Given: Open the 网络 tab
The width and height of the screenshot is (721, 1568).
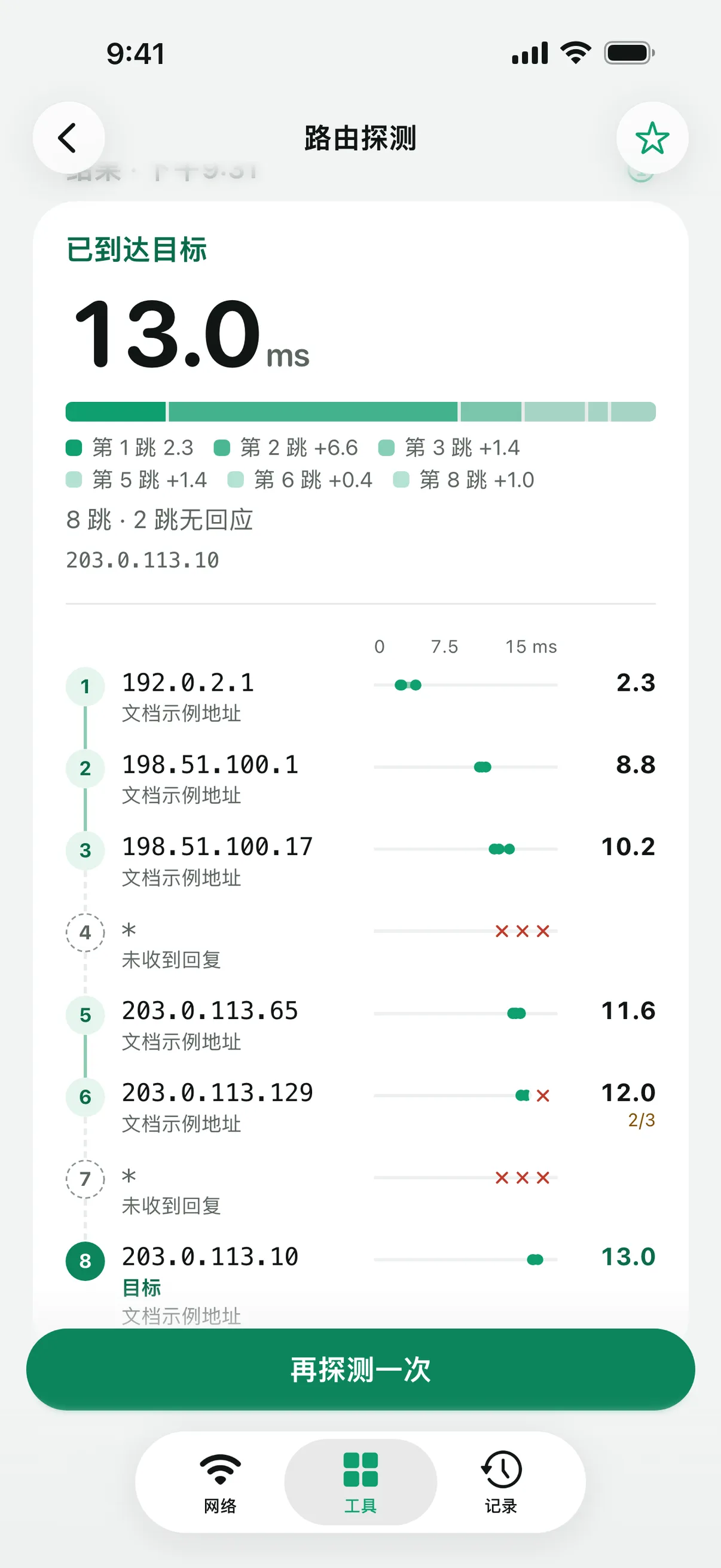Looking at the screenshot, I should [220, 1483].
